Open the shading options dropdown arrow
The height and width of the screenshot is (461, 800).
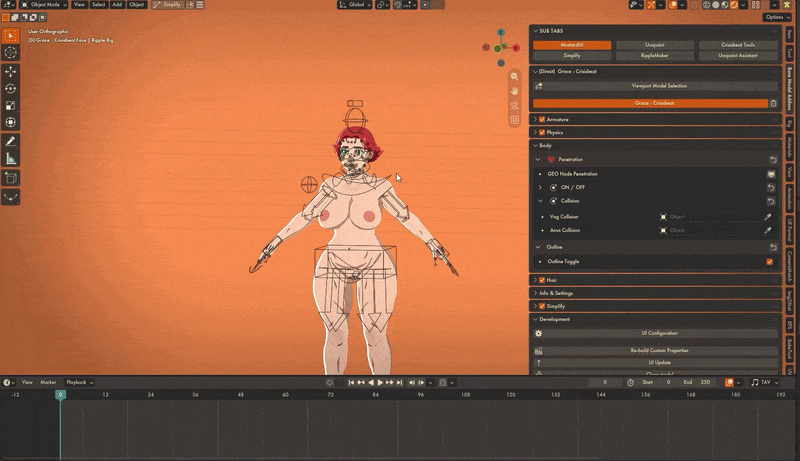point(744,5)
